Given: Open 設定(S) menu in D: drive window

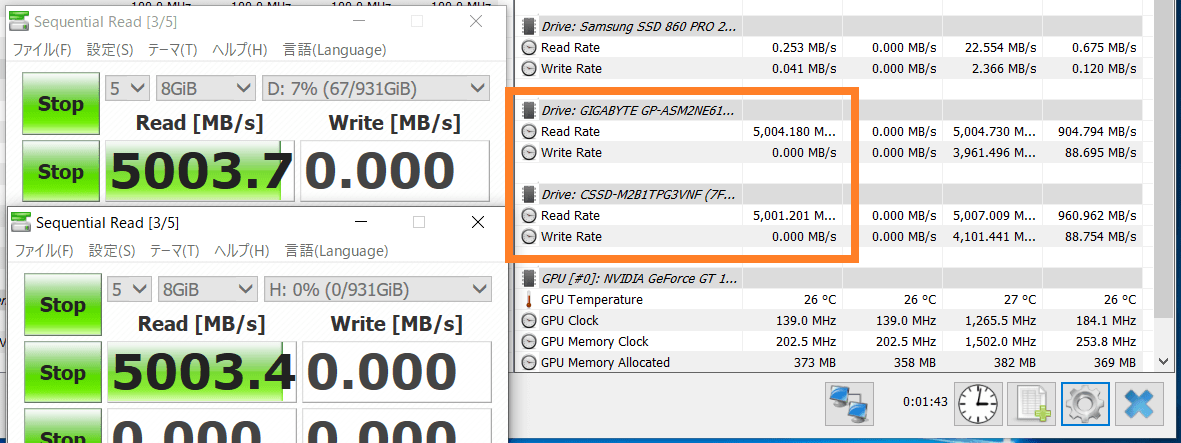Looking at the screenshot, I should coord(110,50).
